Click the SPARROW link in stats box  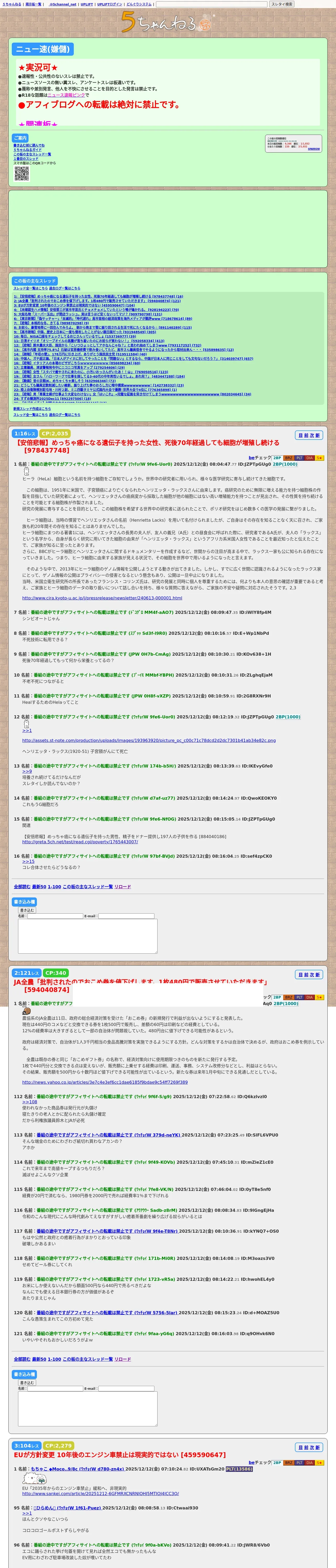313,148
